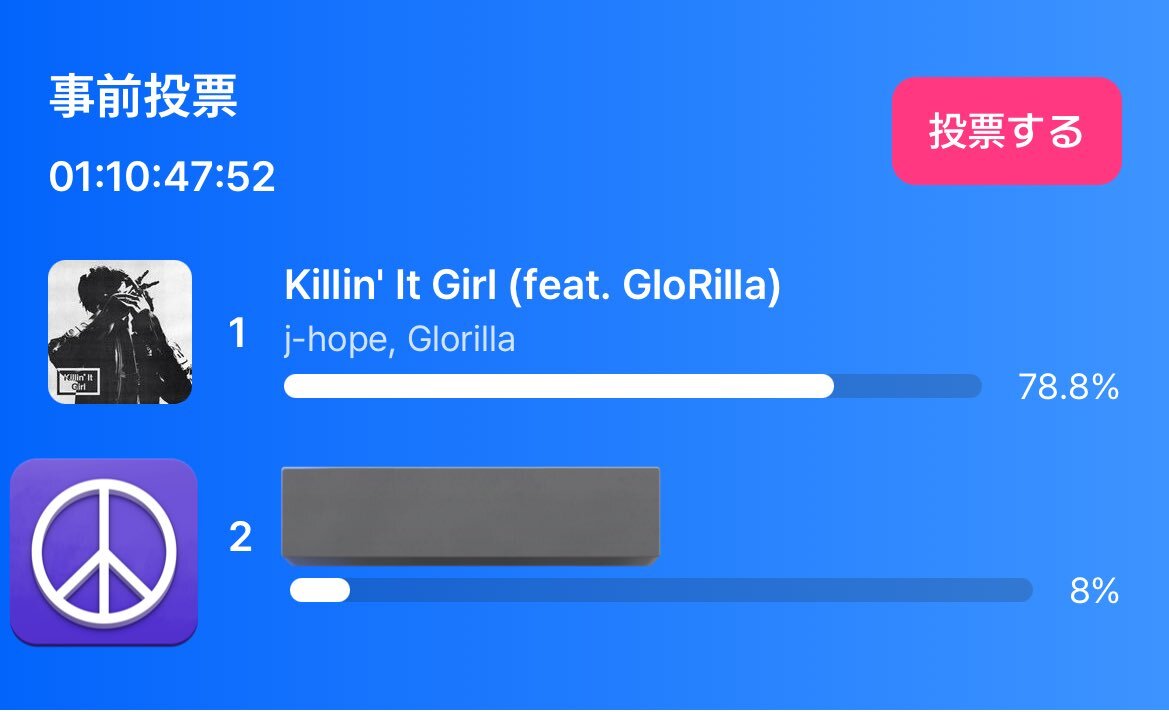Select the 8% vote percentage label
This screenshot has height=712, width=1169.
click(x=1094, y=590)
